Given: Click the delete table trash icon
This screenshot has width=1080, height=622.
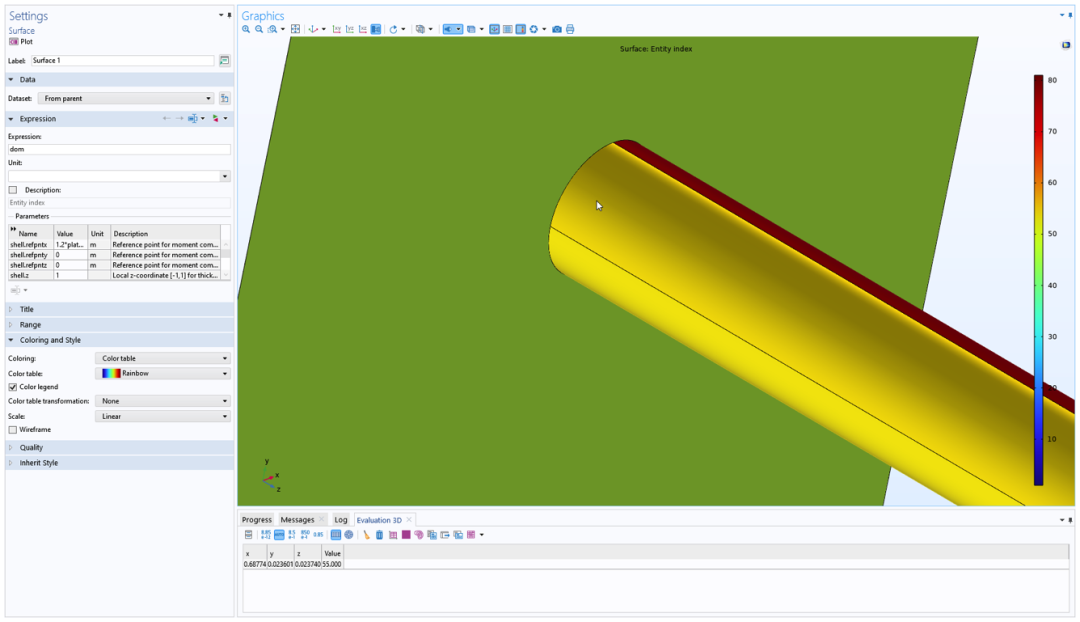Looking at the screenshot, I should [x=380, y=535].
